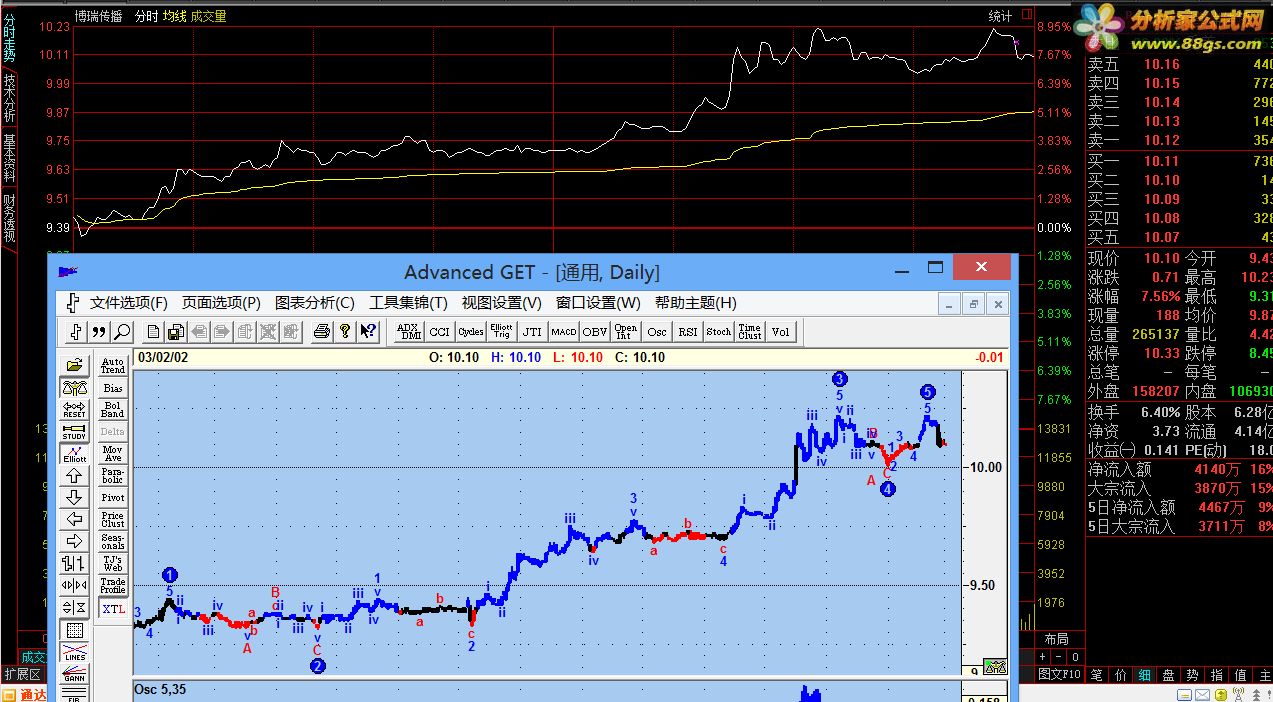Click the printer icon
Viewport: 1273px width, 702px height.
[x=322, y=332]
